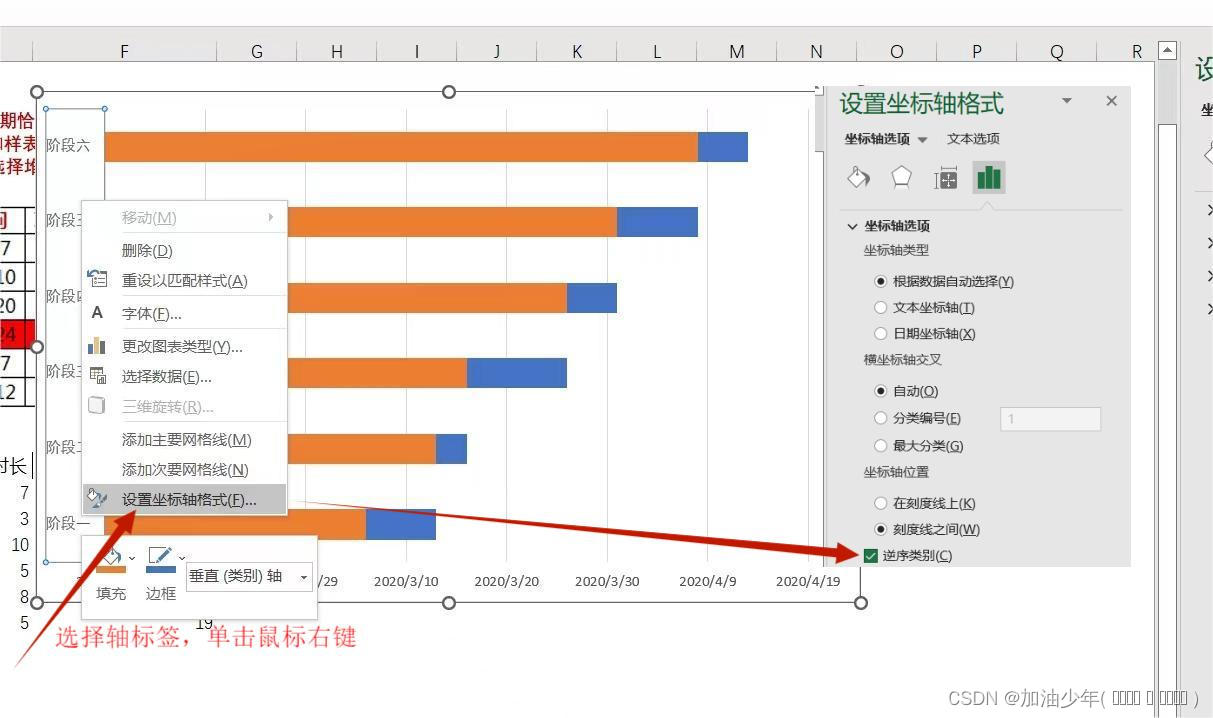The image size is (1213, 718).
Task: Click the outline pen icon (边框)
Action: 160,557
